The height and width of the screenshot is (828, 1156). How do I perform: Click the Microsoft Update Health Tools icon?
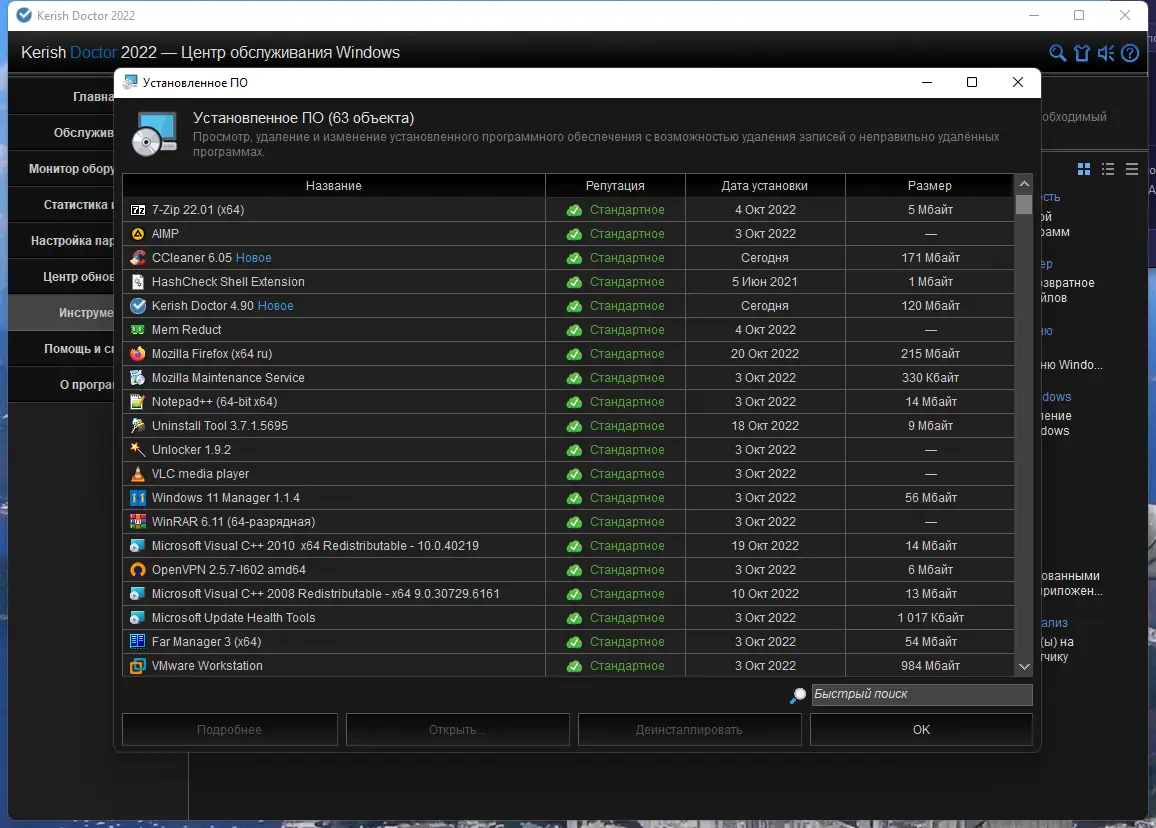point(138,618)
